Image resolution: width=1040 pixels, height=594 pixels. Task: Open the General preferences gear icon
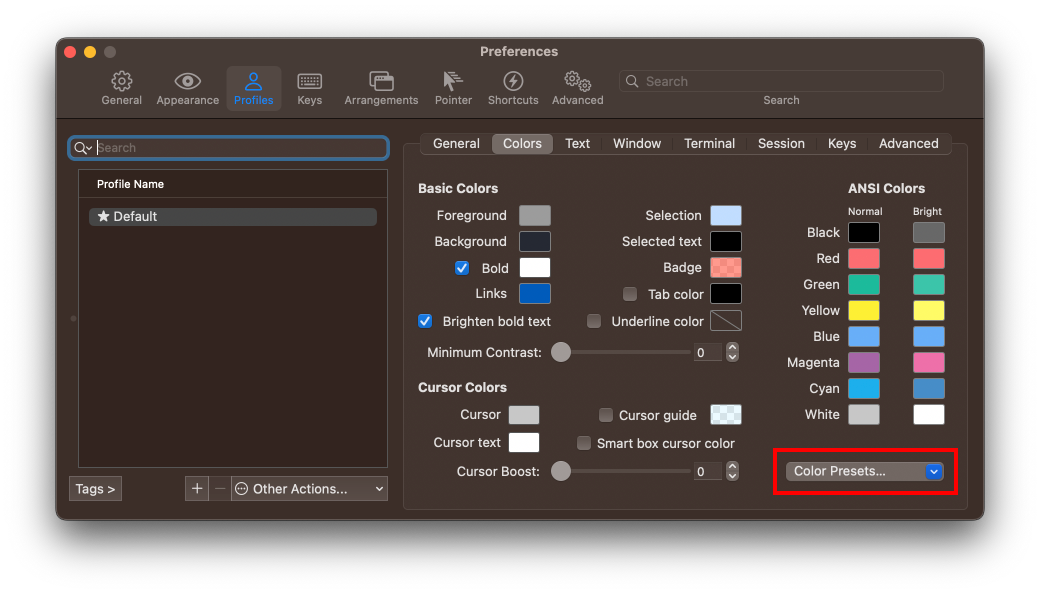(x=121, y=81)
